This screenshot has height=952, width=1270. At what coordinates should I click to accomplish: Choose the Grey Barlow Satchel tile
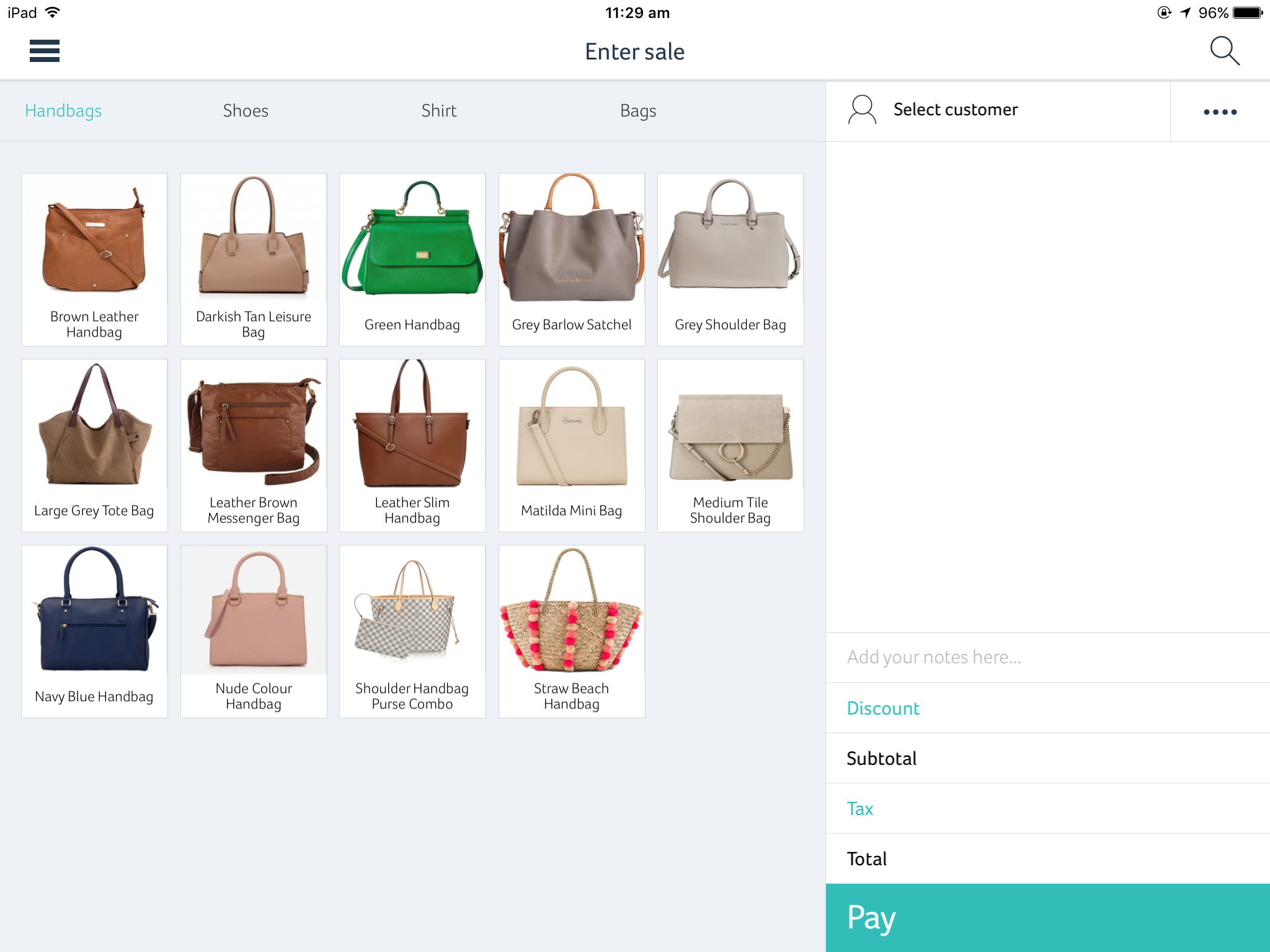571,259
